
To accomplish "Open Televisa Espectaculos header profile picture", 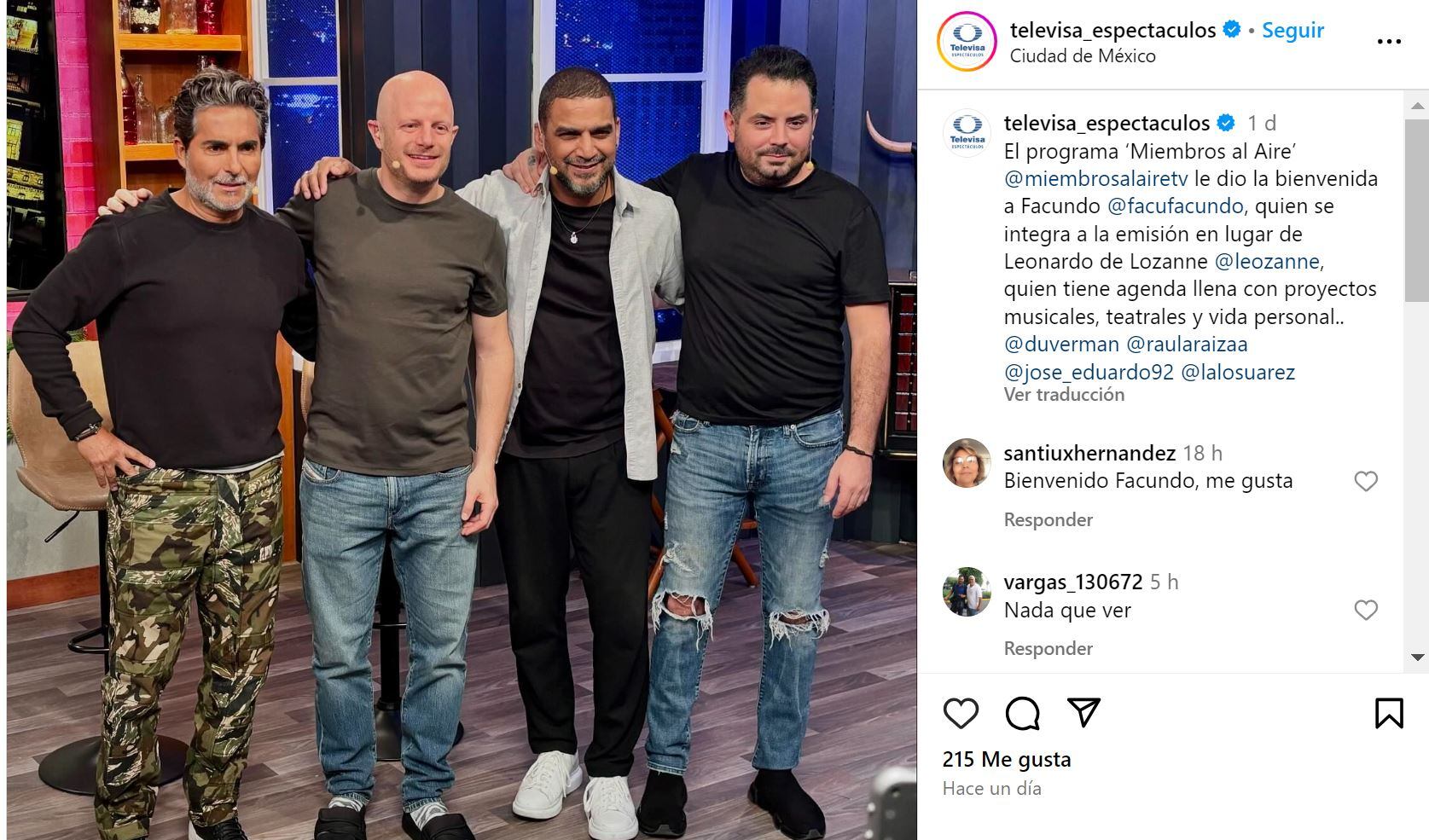I will point(967,41).
